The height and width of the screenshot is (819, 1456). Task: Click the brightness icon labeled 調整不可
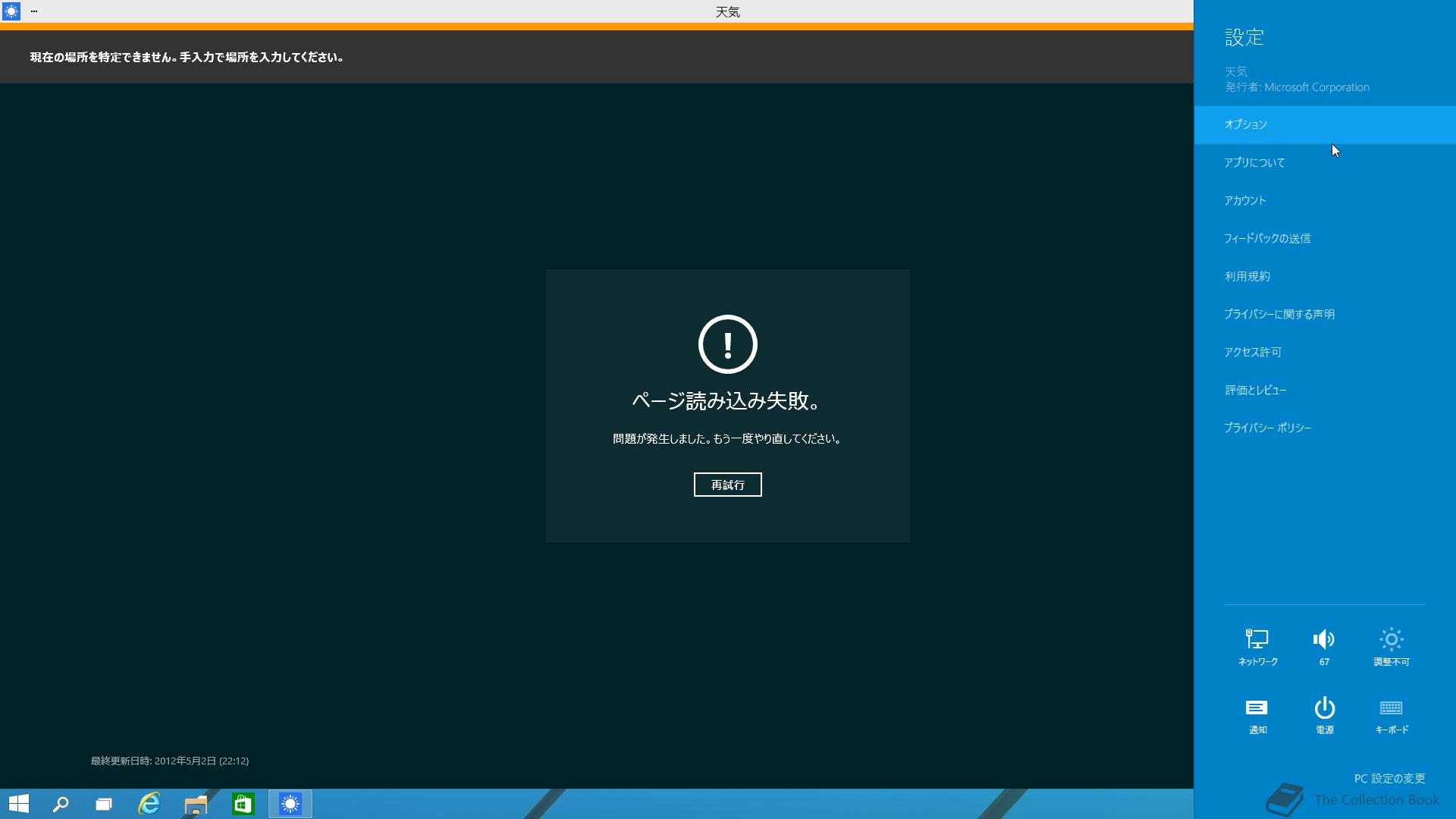tap(1391, 647)
